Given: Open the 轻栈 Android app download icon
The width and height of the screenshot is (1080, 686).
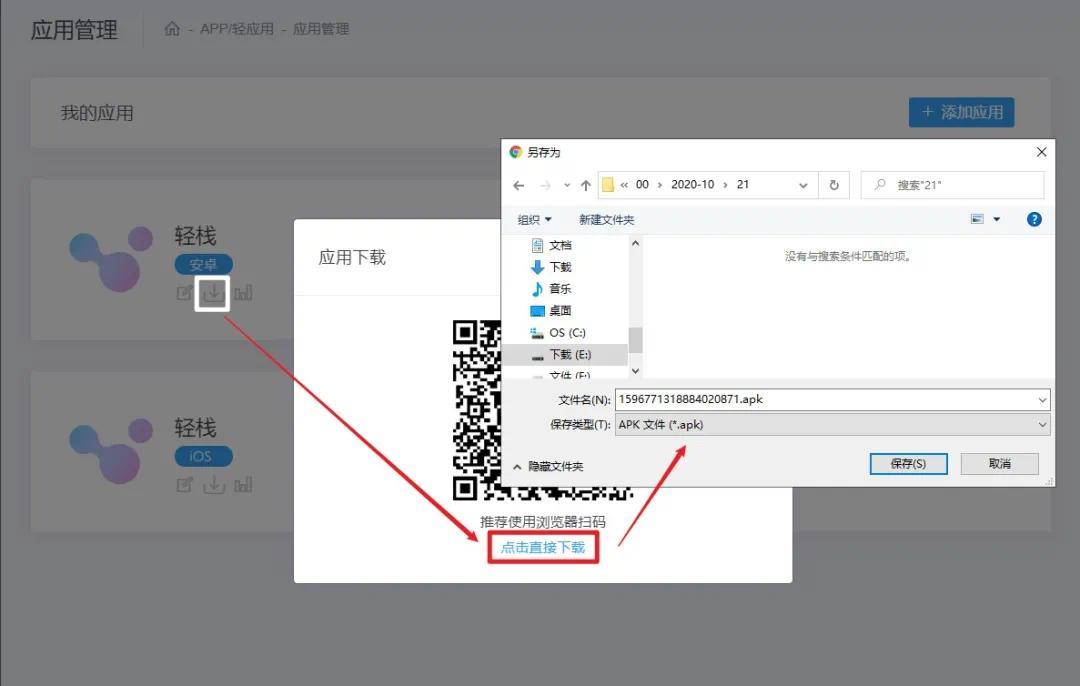Looking at the screenshot, I should pyautogui.click(x=213, y=293).
